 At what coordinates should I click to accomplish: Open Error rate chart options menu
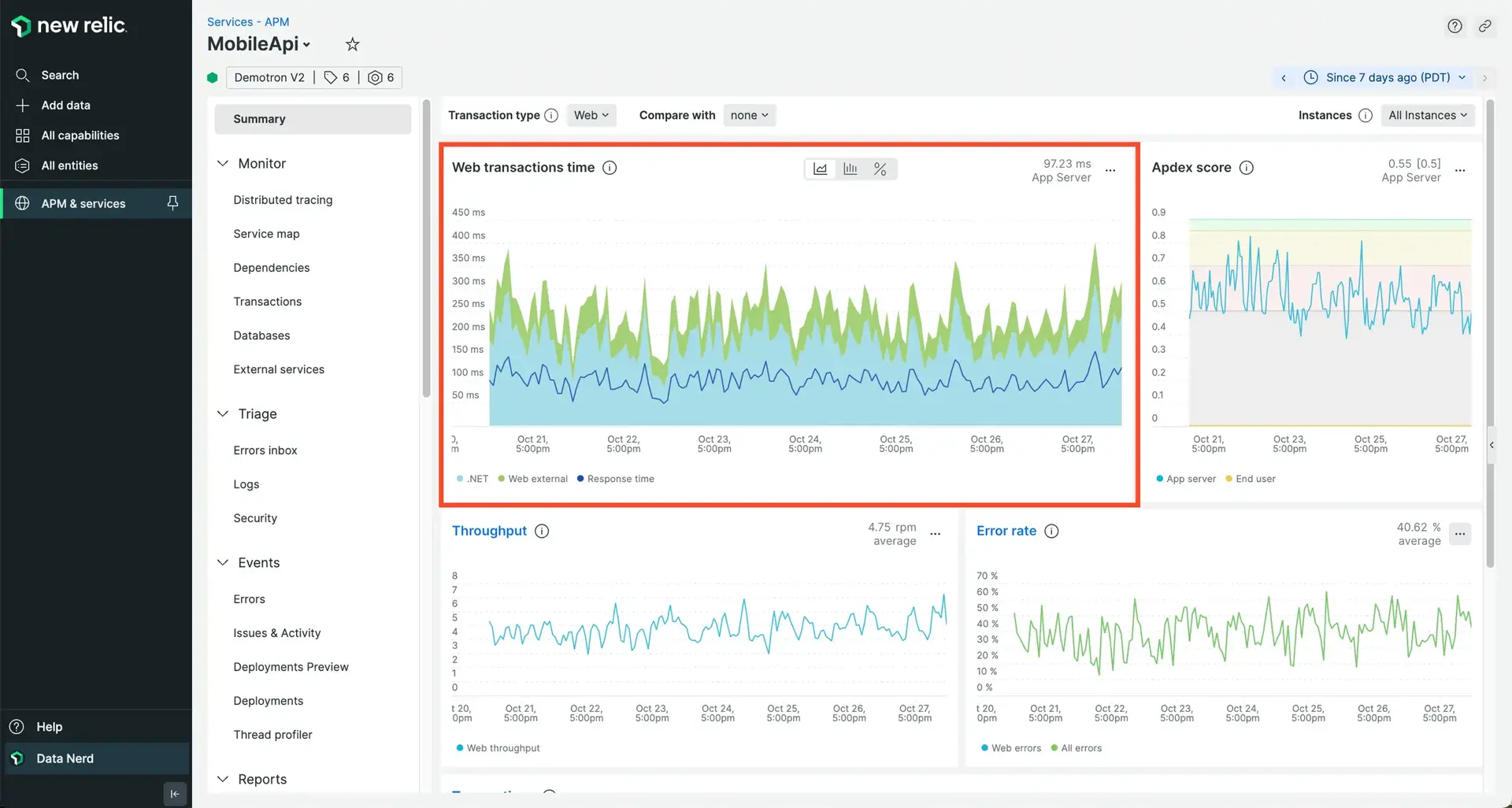[1460, 534]
